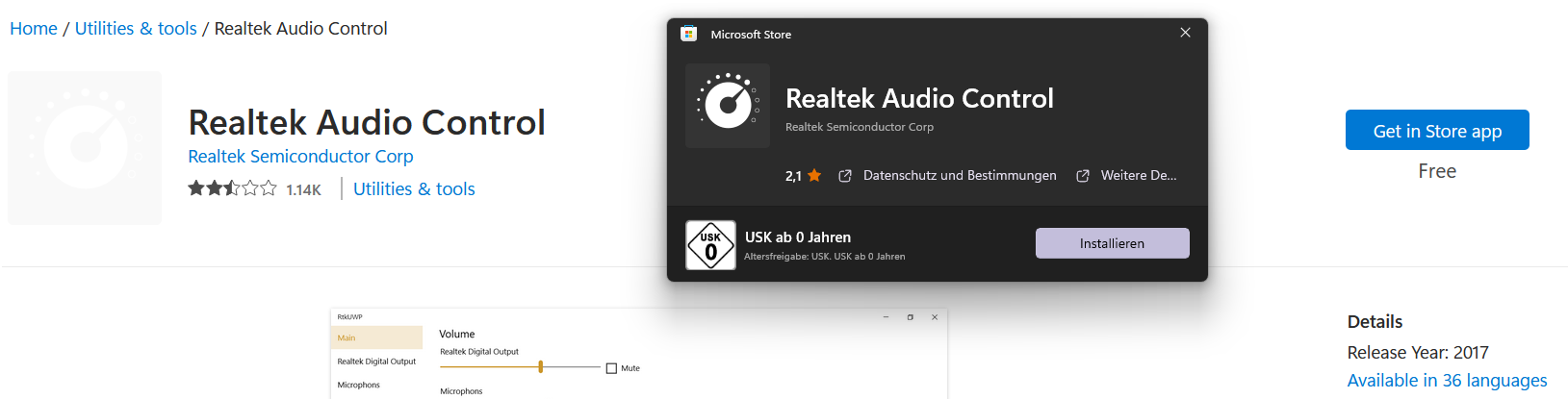The image size is (1568, 399).
Task: Click Realtek Semiconductor Corp publisher link
Action: point(300,156)
